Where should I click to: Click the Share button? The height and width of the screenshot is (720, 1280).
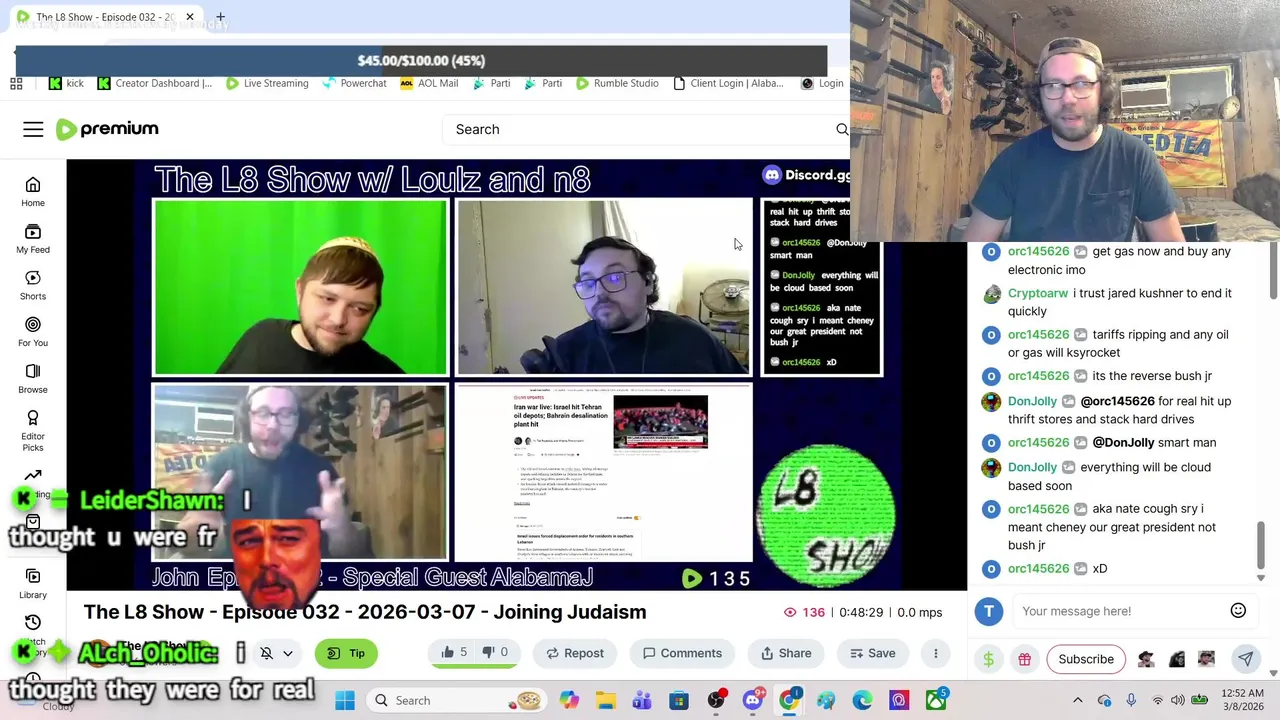click(786, 653)
